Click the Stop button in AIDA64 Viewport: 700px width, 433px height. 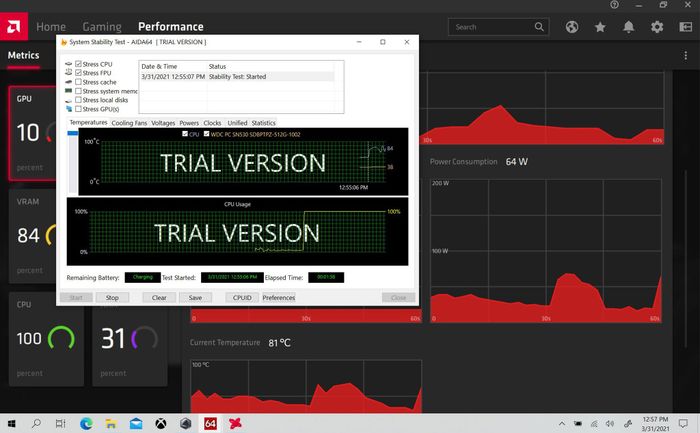tap(112, 297)
